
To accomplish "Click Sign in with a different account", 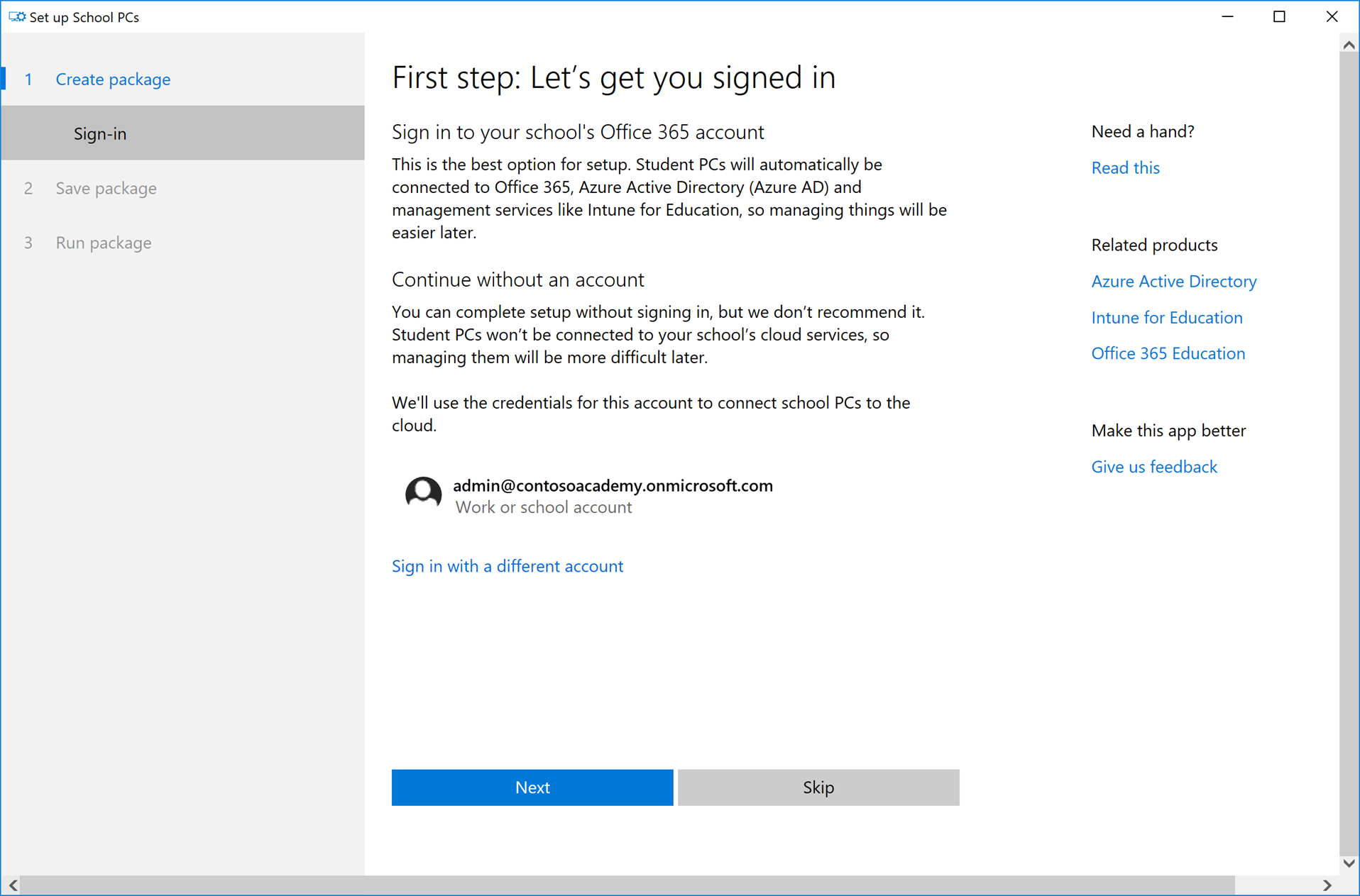I will [x=507, y=566].
